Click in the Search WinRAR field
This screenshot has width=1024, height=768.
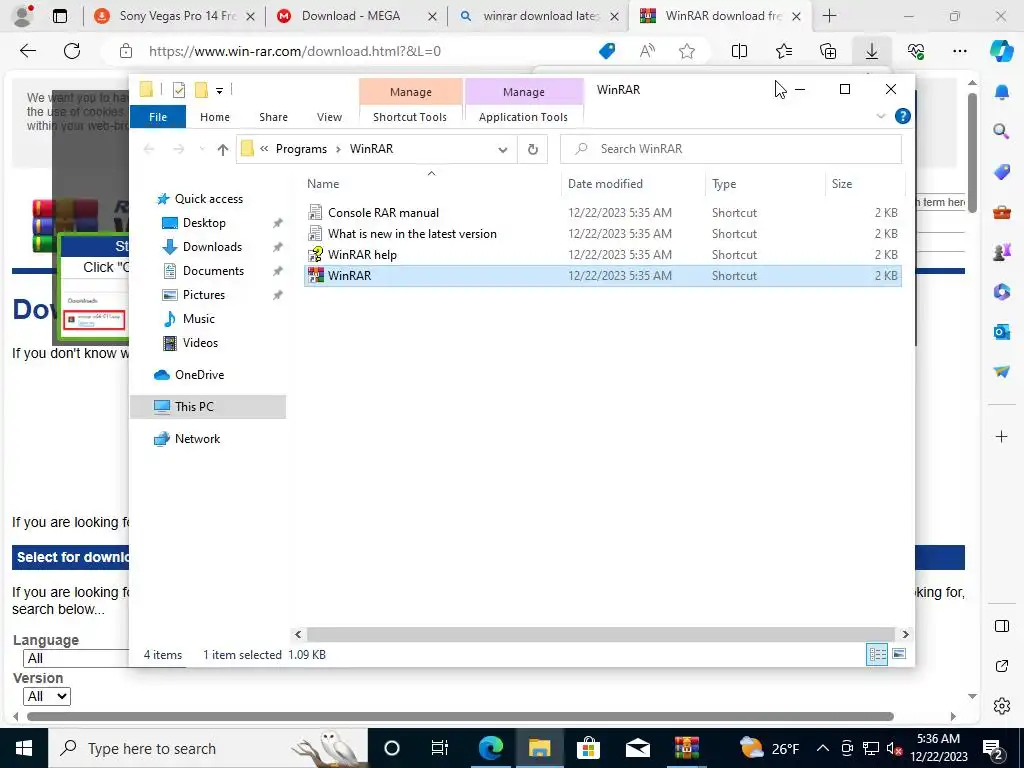pos(731,149)
